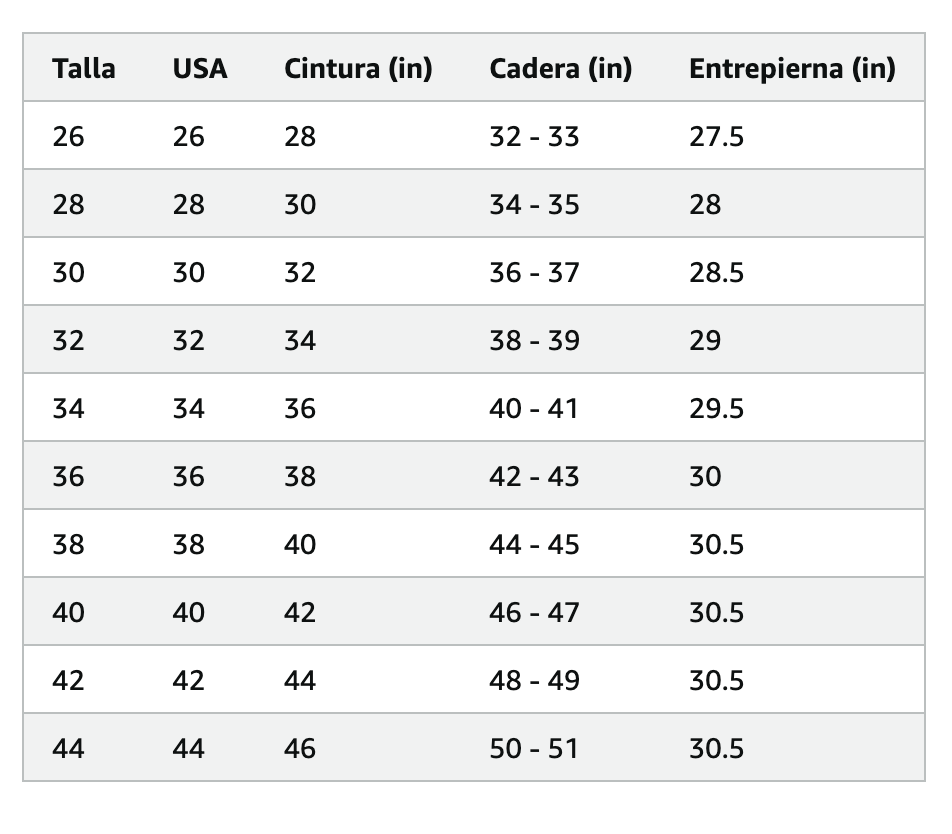
Task: Click Talla value 26 in first row
Action: click(68, 137)
